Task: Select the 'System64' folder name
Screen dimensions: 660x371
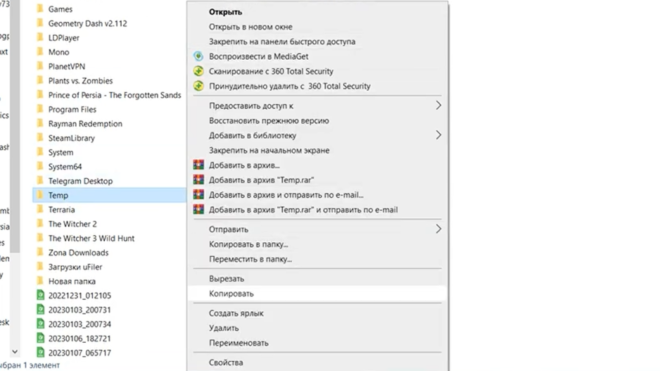Action: pos(65,166)
